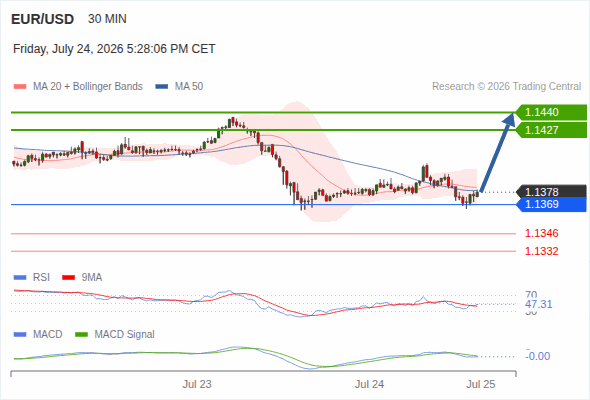Click the RSI 70 level label
This screenshot has width=590, height=400.
(531, 294)
